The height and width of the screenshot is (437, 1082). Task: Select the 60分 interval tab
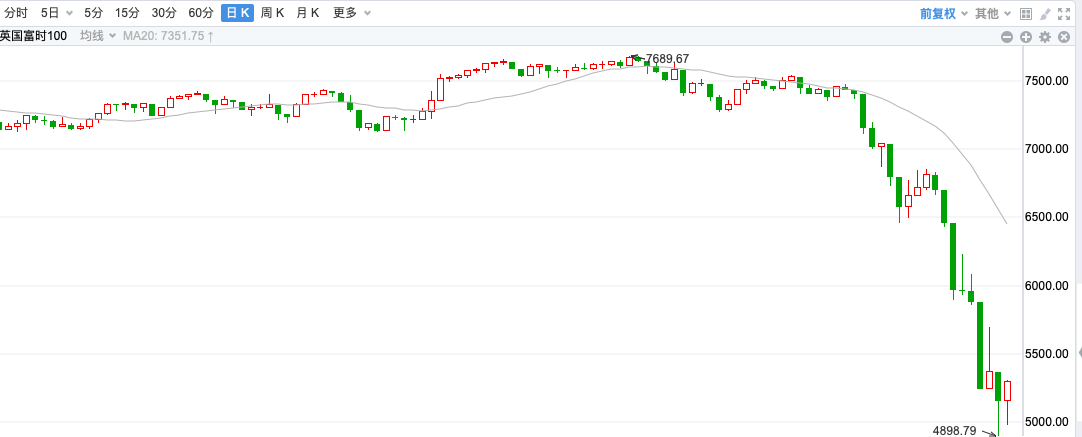click(200, 12)
